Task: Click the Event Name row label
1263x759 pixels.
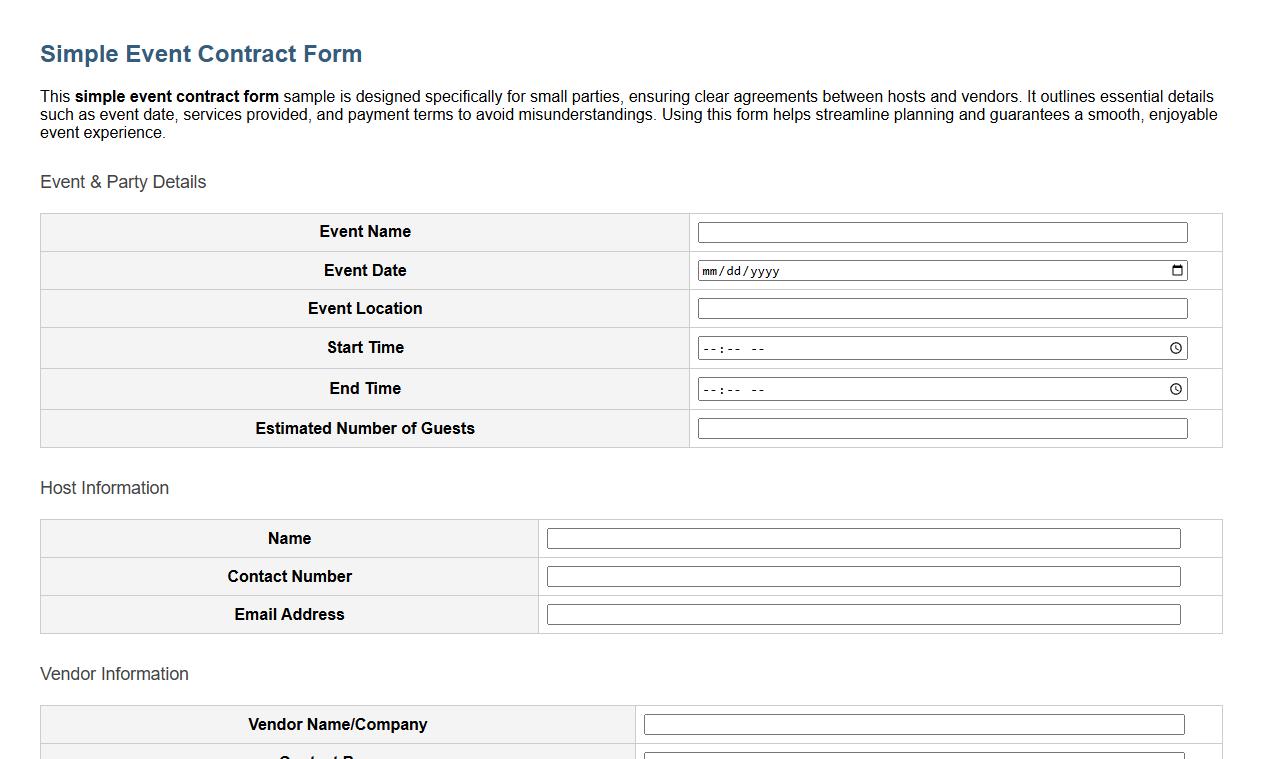Action: 365,231
